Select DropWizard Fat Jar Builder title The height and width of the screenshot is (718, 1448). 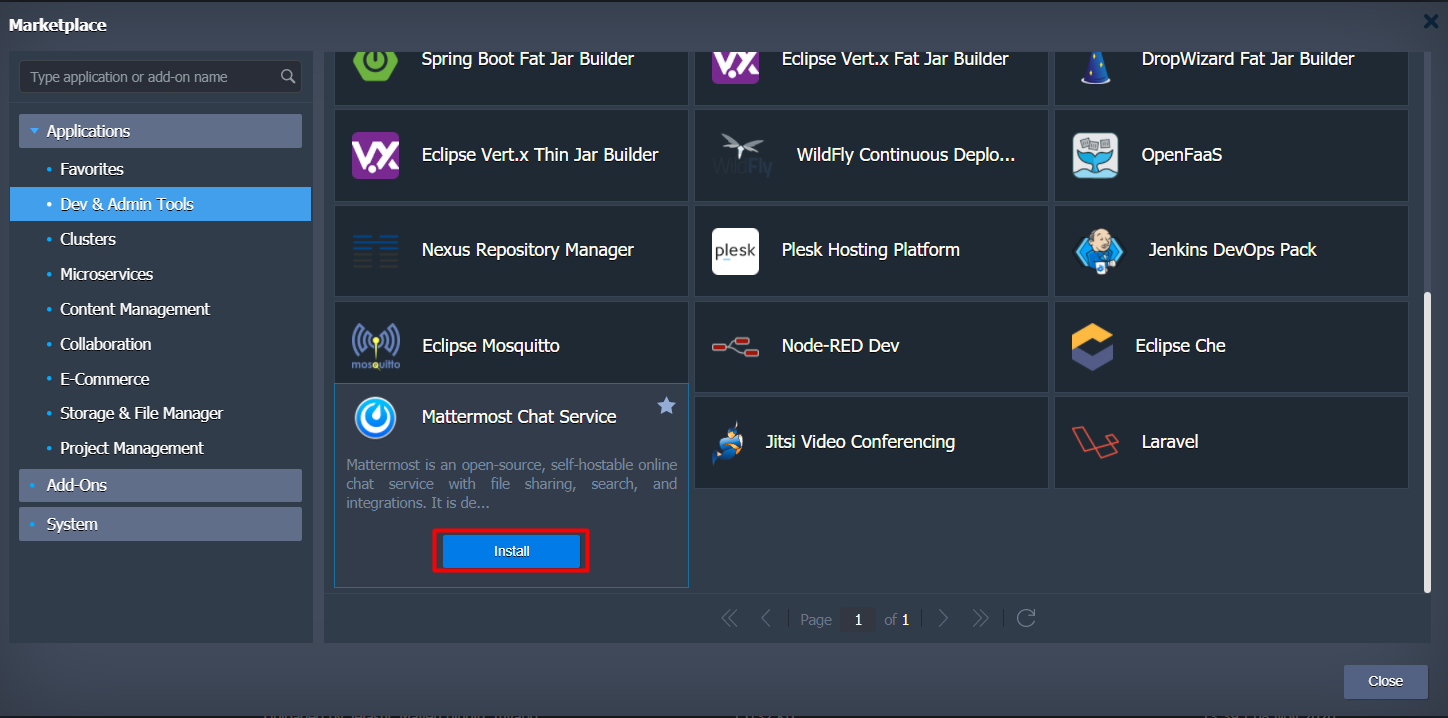click(x=1248, y=59)
